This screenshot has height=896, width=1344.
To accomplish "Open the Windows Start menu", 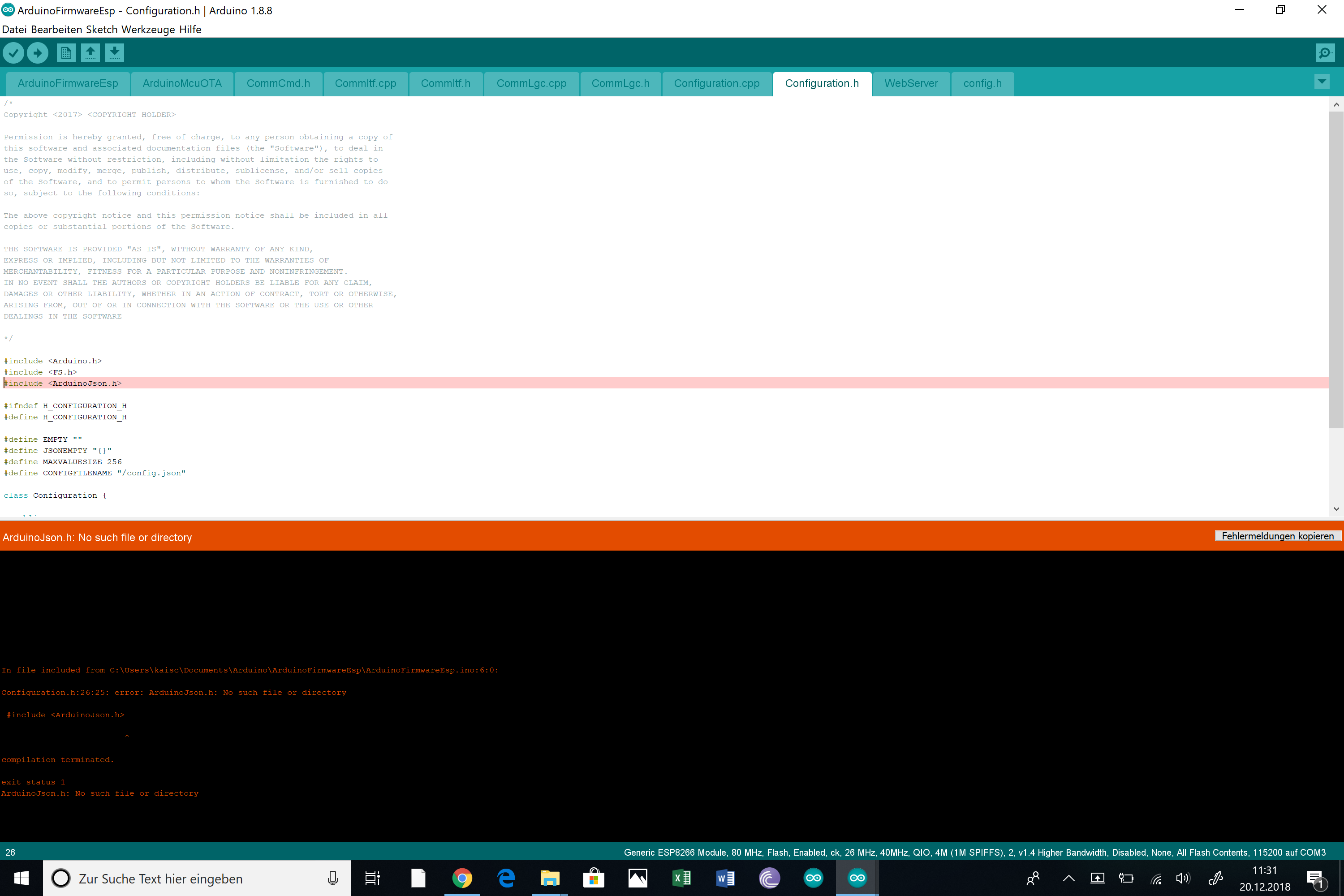I will click(x=21, y=878).
